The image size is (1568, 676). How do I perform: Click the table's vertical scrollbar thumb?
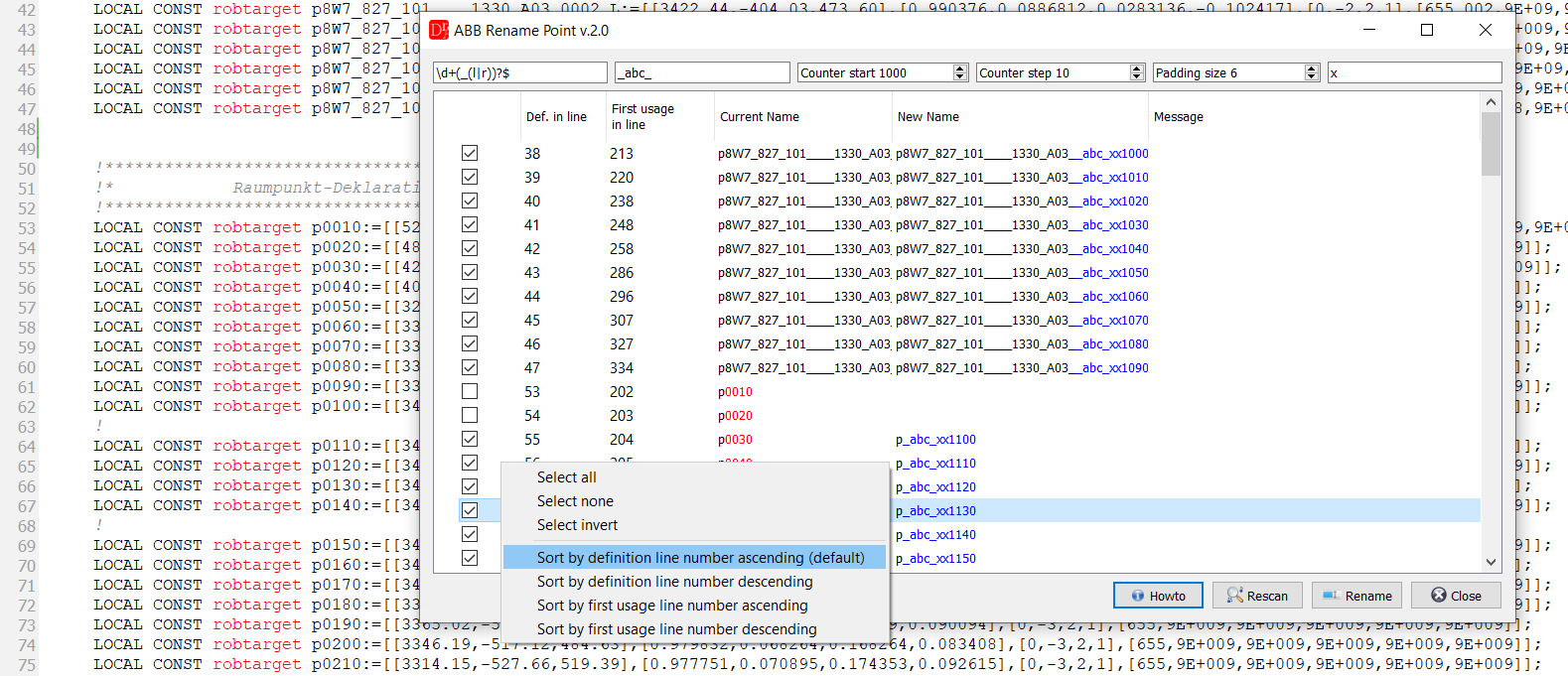click(1491, 144)
